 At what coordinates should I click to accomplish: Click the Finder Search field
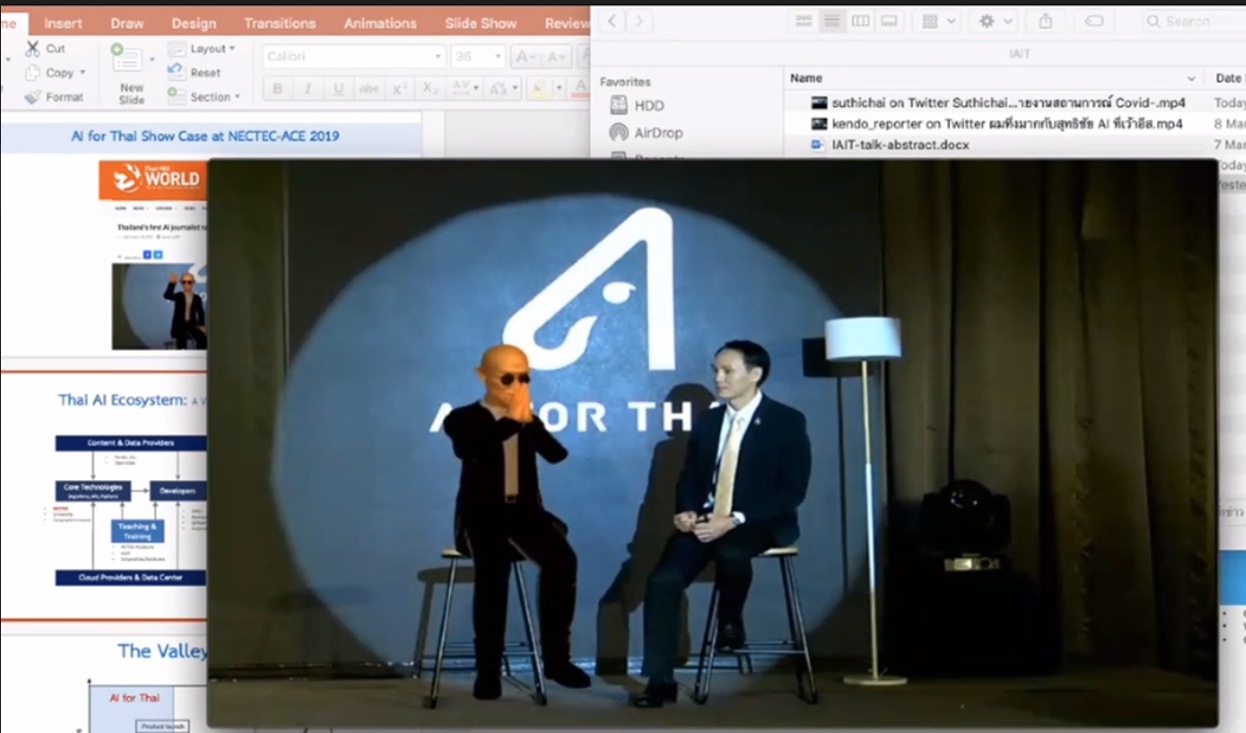[1194, 21]
